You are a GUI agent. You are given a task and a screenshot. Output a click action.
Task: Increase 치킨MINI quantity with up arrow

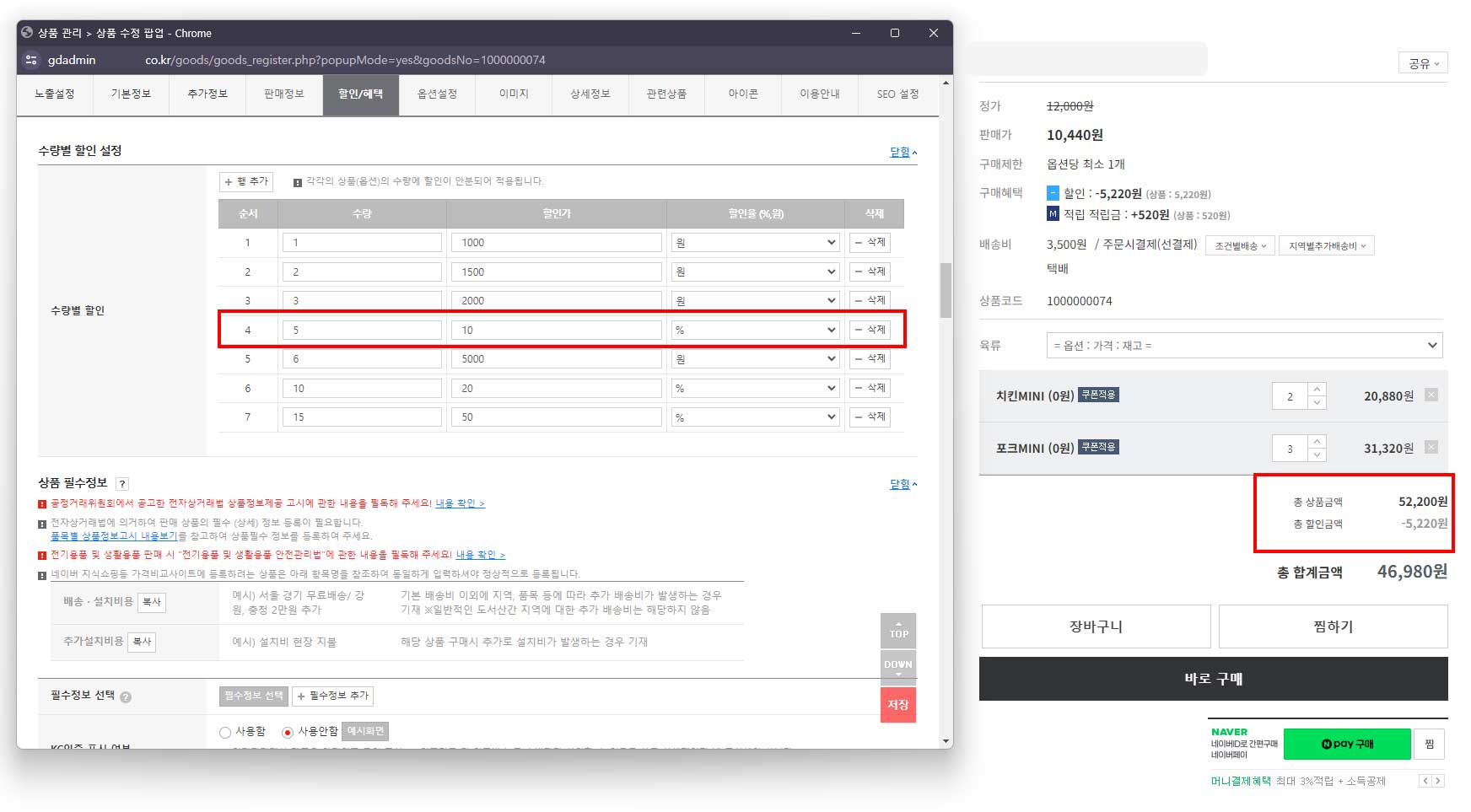[1317, 389]
